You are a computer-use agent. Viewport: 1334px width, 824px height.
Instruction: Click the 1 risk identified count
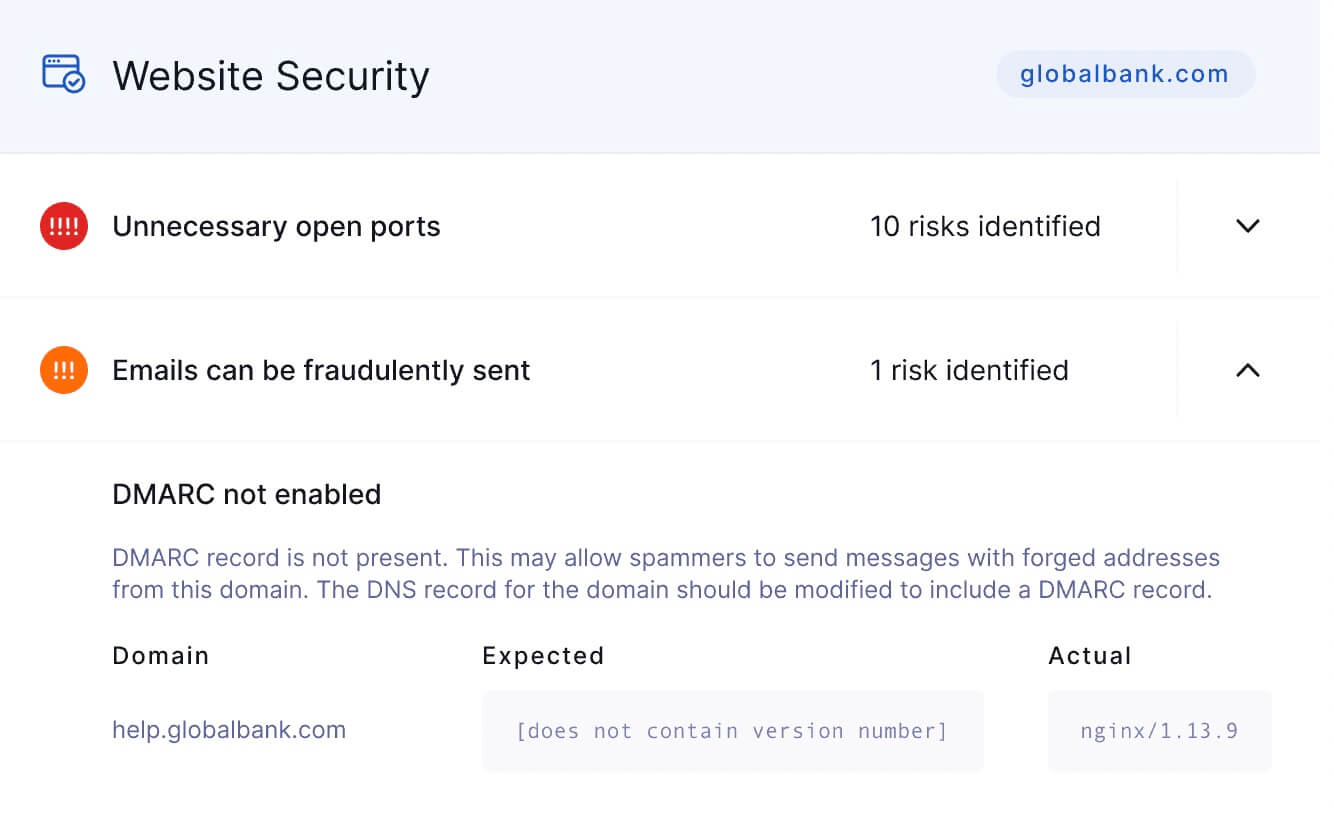pos(969,370)
